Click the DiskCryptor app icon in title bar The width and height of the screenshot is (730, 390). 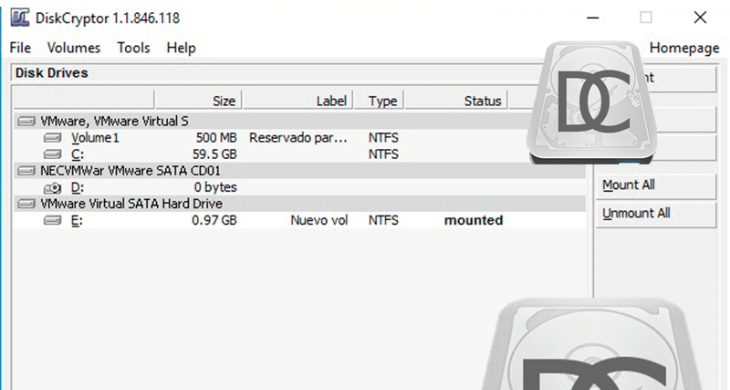click(20, 18)
